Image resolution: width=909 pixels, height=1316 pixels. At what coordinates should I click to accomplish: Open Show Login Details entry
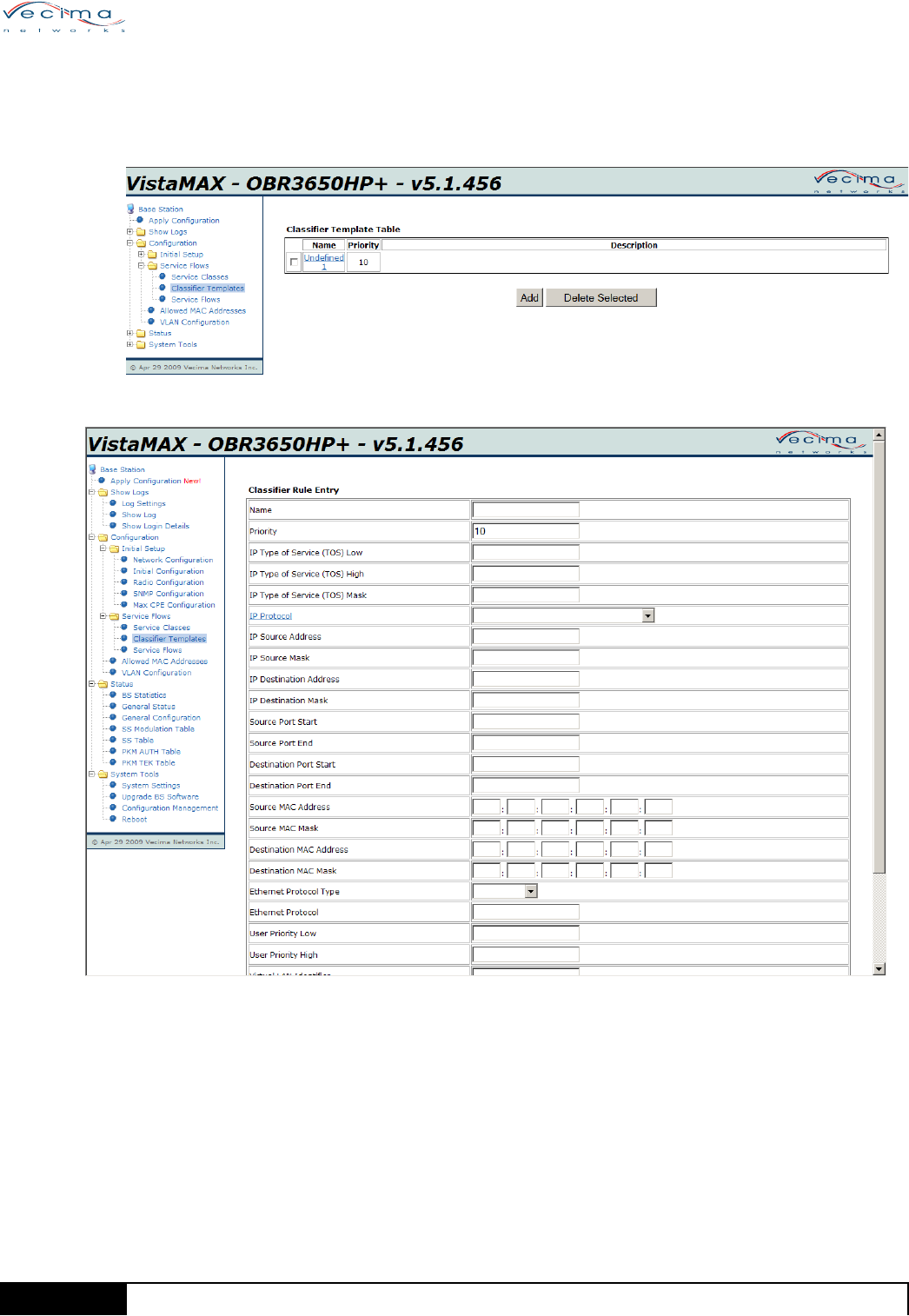tap(156, 526)
